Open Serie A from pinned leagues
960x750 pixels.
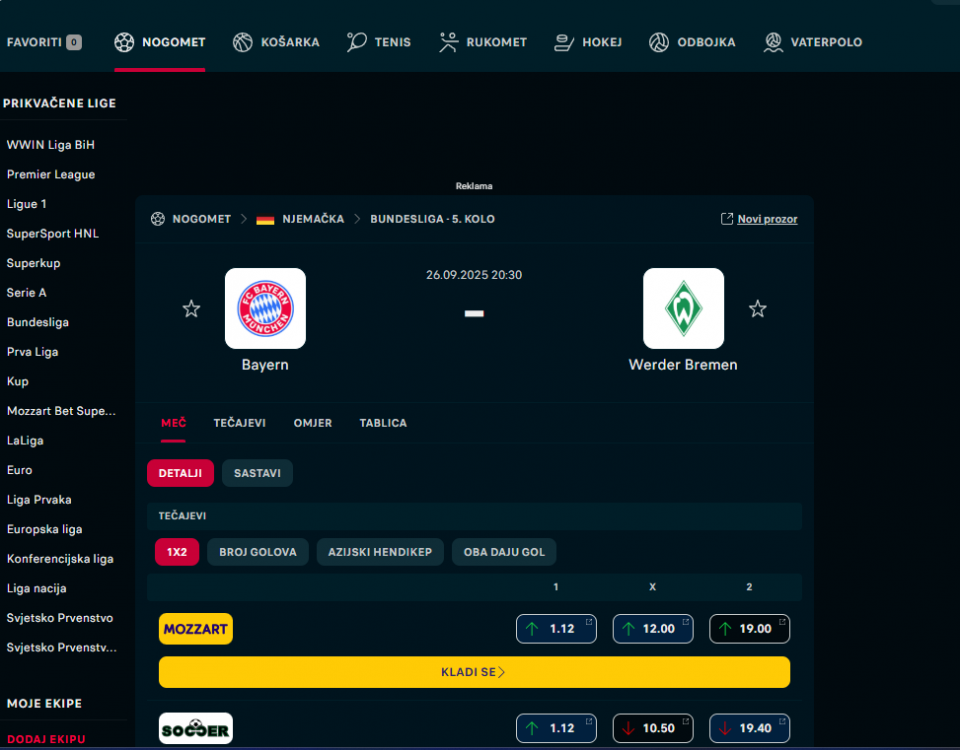[26, 293]
